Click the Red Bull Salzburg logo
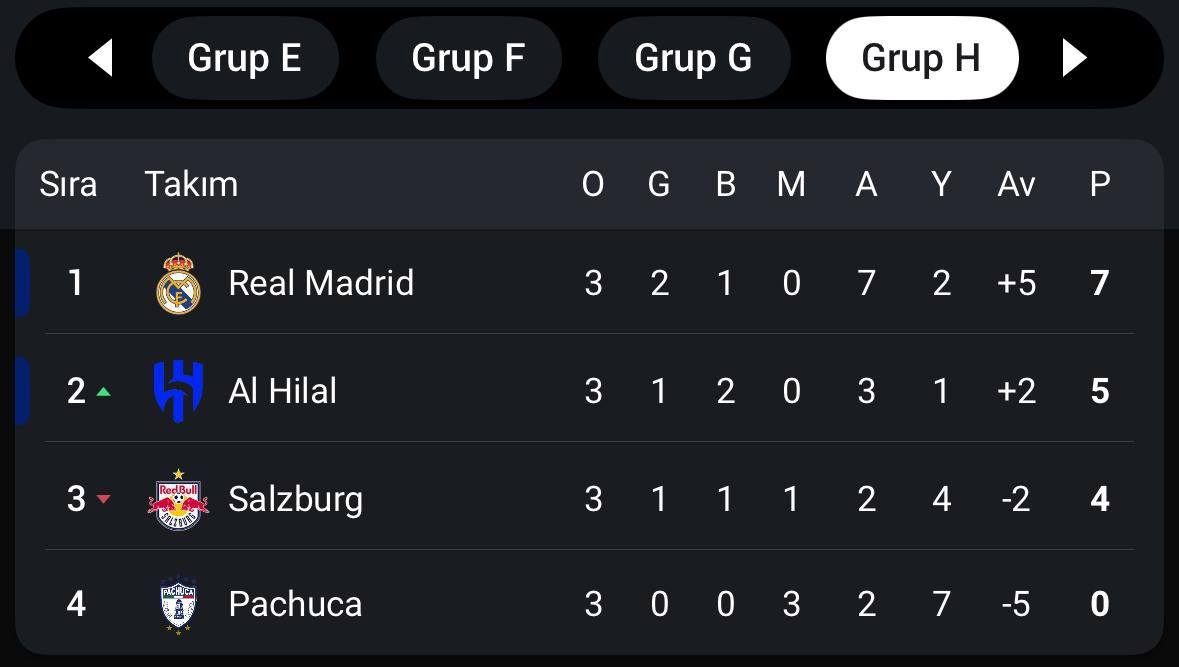The width and height of the screenshot is (1179, 667). coord(178,499)
